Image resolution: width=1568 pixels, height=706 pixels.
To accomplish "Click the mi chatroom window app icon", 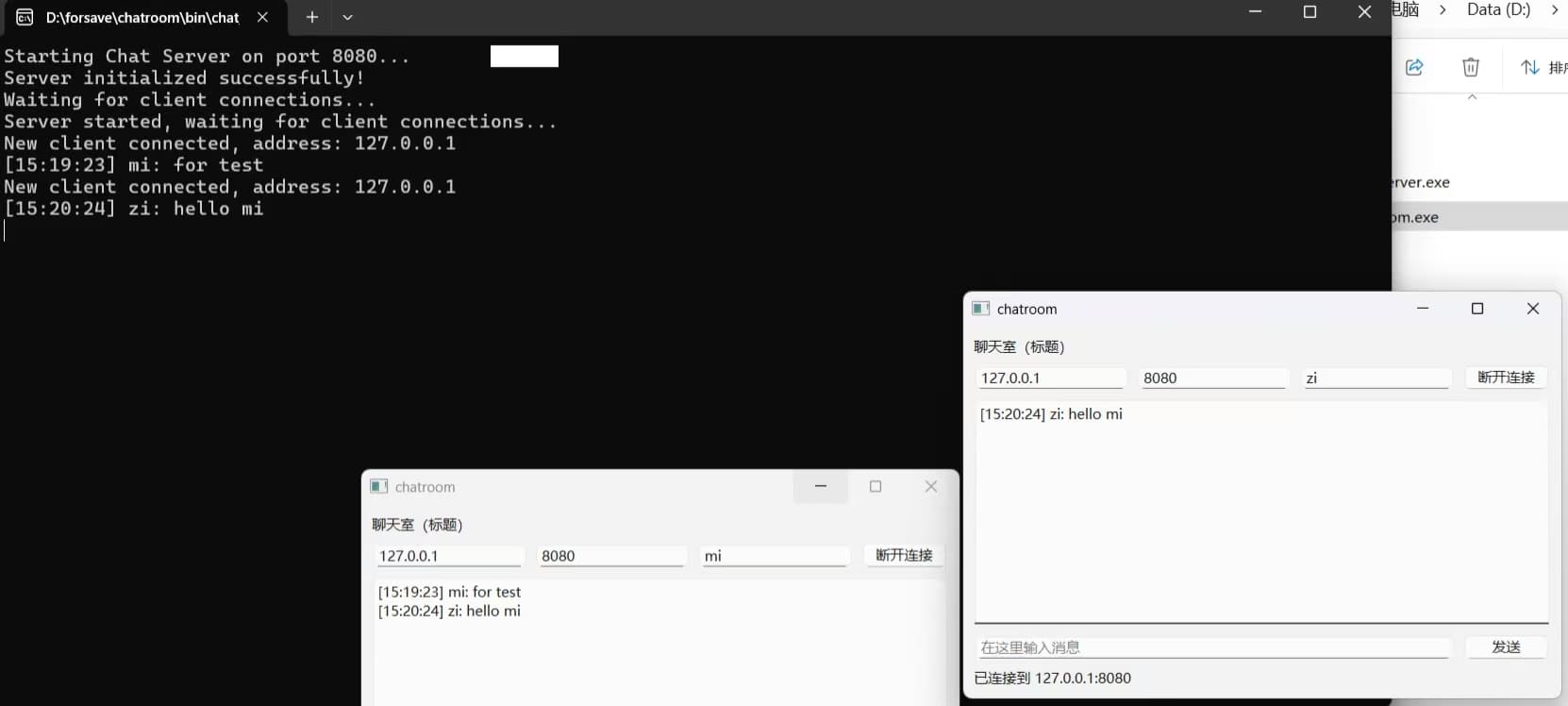I will tap(379, 486).
